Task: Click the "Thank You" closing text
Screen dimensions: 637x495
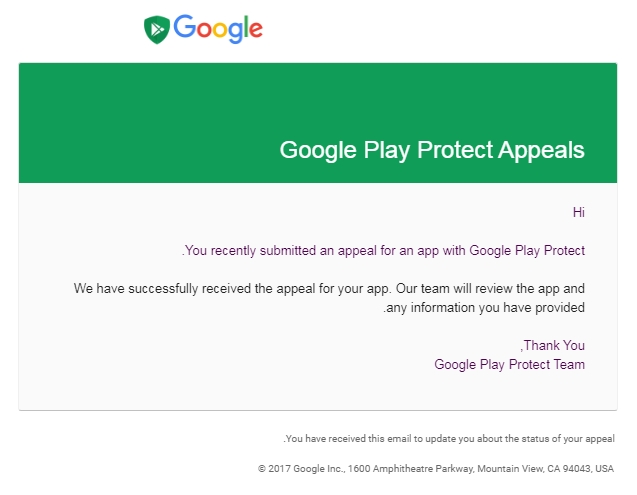Action: pyautogui.click(x=552, y=345)
